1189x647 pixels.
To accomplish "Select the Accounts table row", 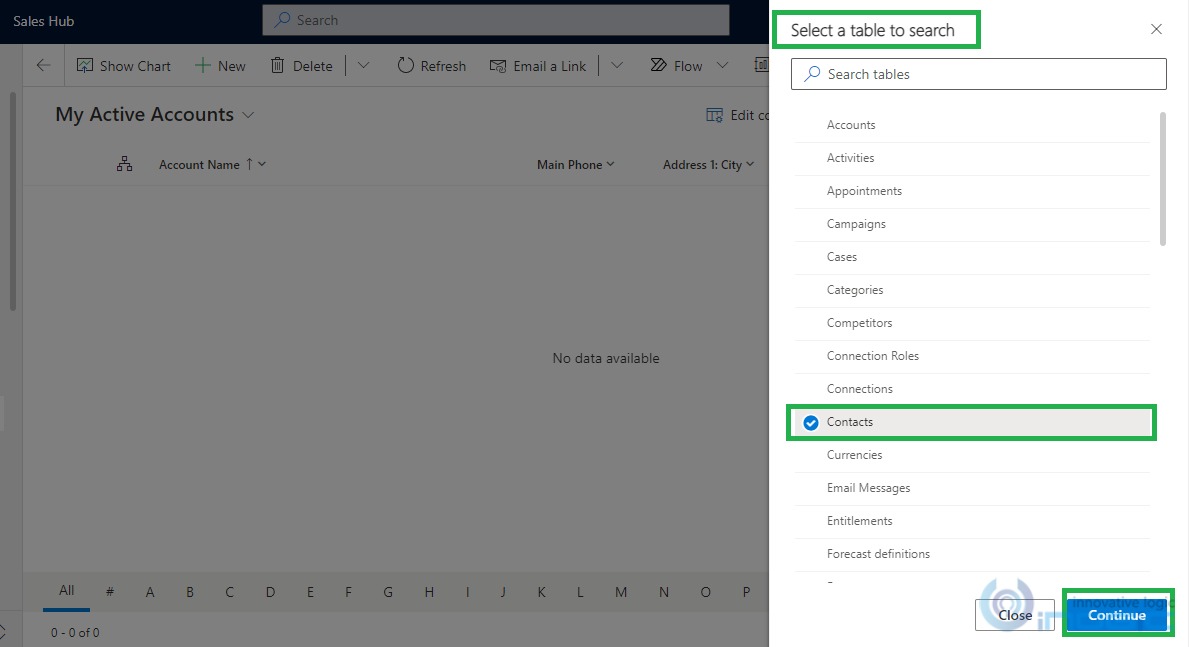I will click(851, 125).
